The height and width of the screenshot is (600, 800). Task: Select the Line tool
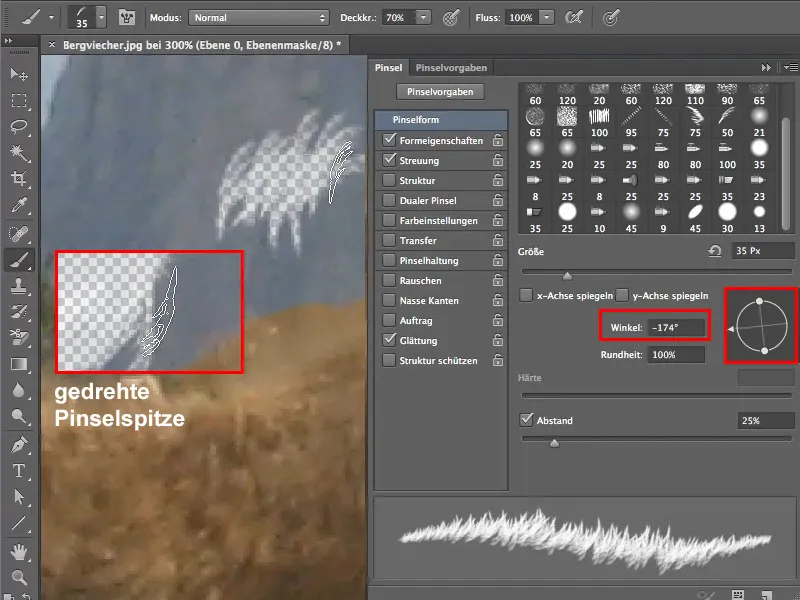click(x=19, y=523)
